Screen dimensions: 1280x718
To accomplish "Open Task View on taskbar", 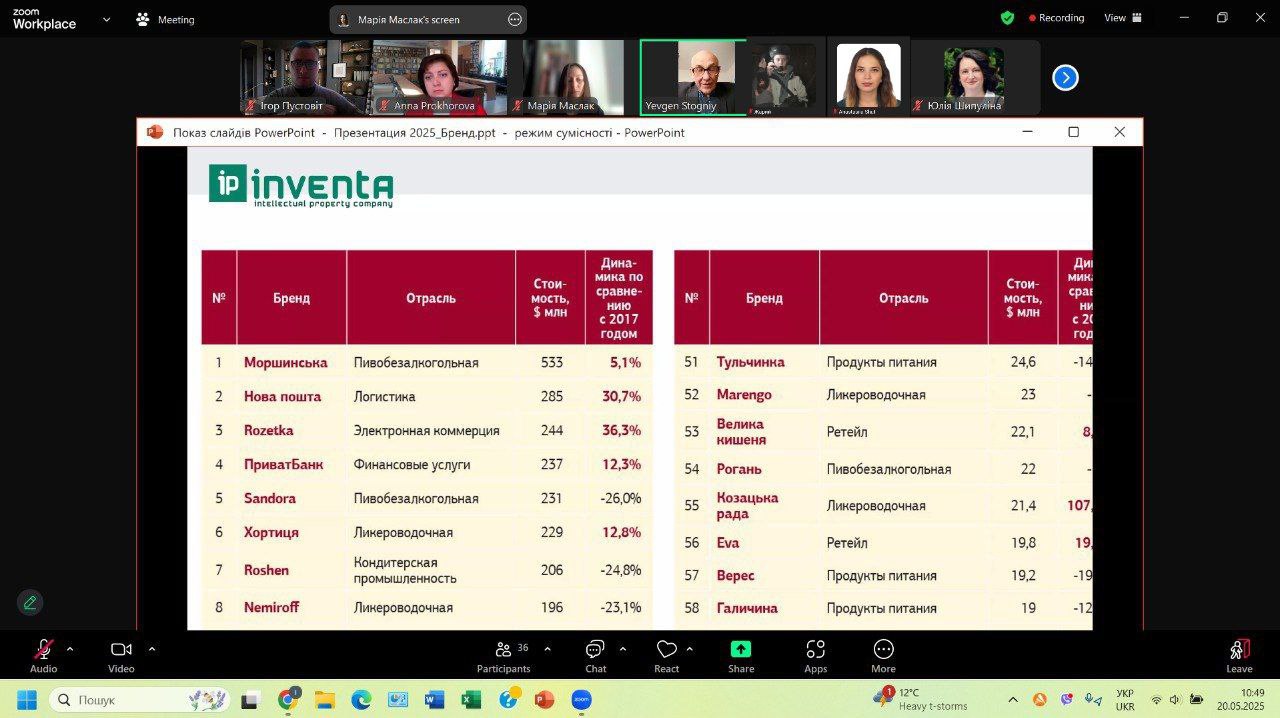I will click(251, 699).
